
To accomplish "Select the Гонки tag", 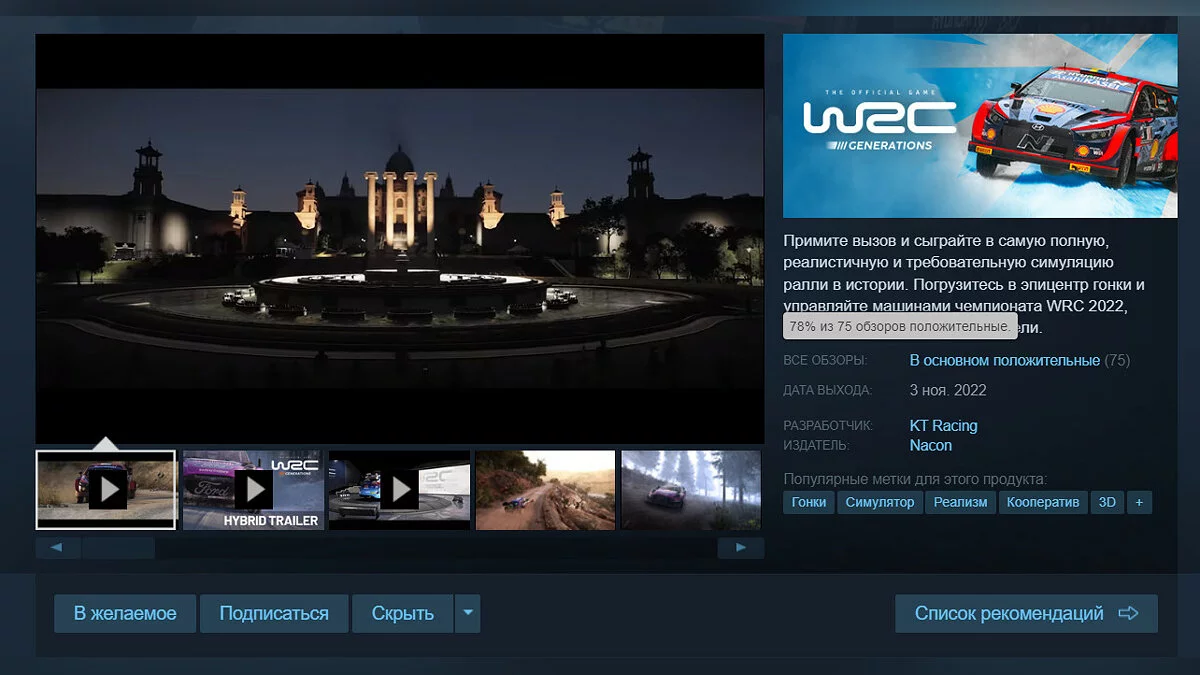I will click(x=808, y=502).
